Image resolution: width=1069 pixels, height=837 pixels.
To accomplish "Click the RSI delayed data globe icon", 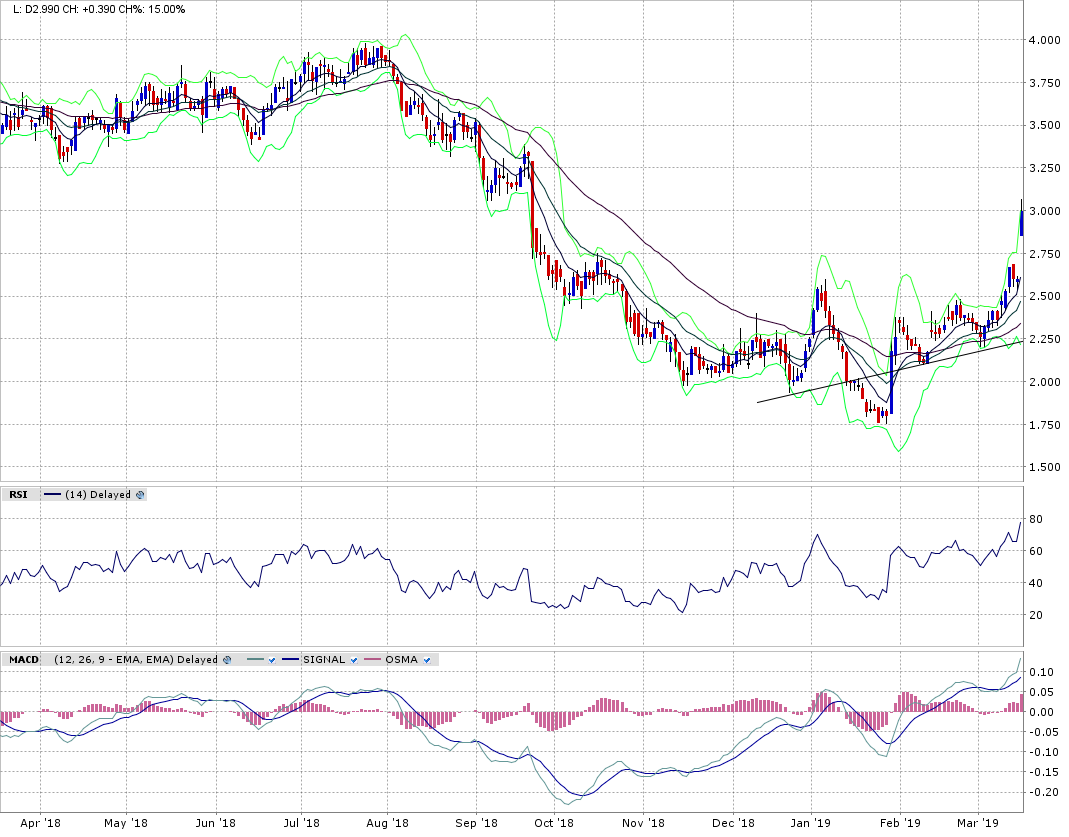I will 140,494.
